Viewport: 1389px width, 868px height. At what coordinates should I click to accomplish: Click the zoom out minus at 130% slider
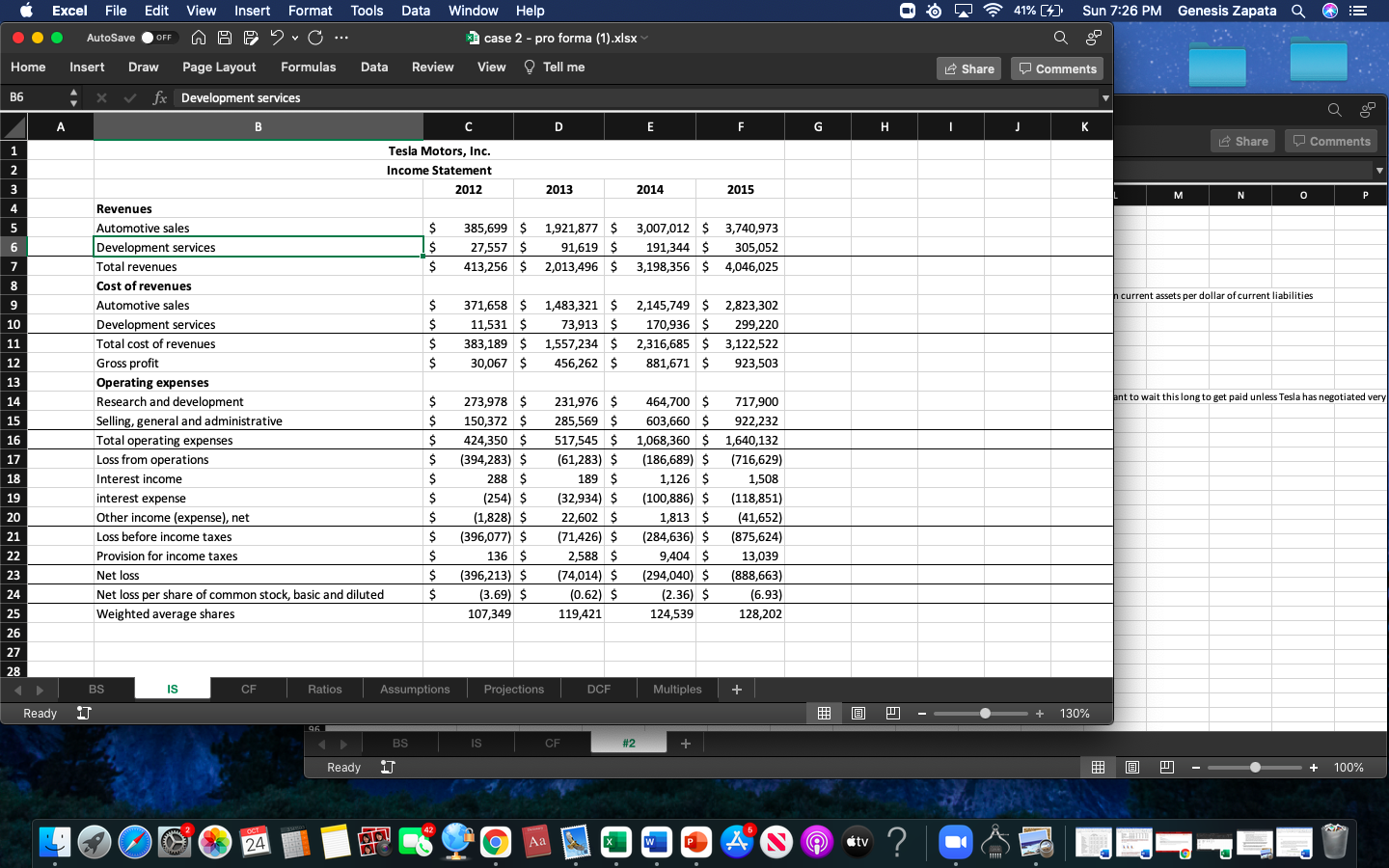coord(922,714)
